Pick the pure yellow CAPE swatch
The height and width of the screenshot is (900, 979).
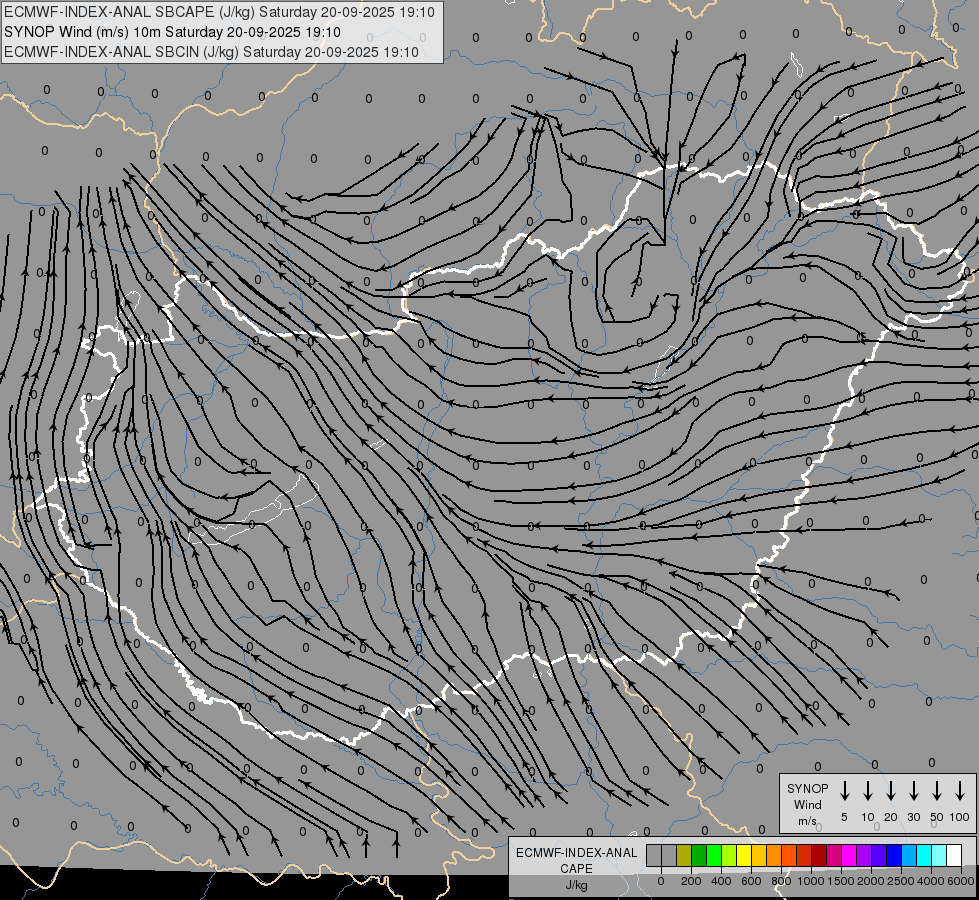click(744, 856)
